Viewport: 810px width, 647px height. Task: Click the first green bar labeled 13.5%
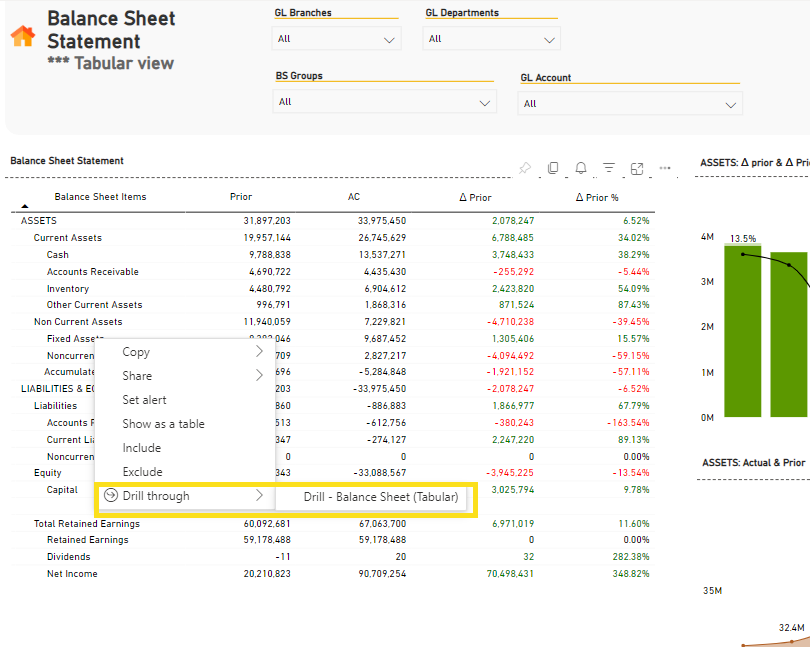pos(742,331)
